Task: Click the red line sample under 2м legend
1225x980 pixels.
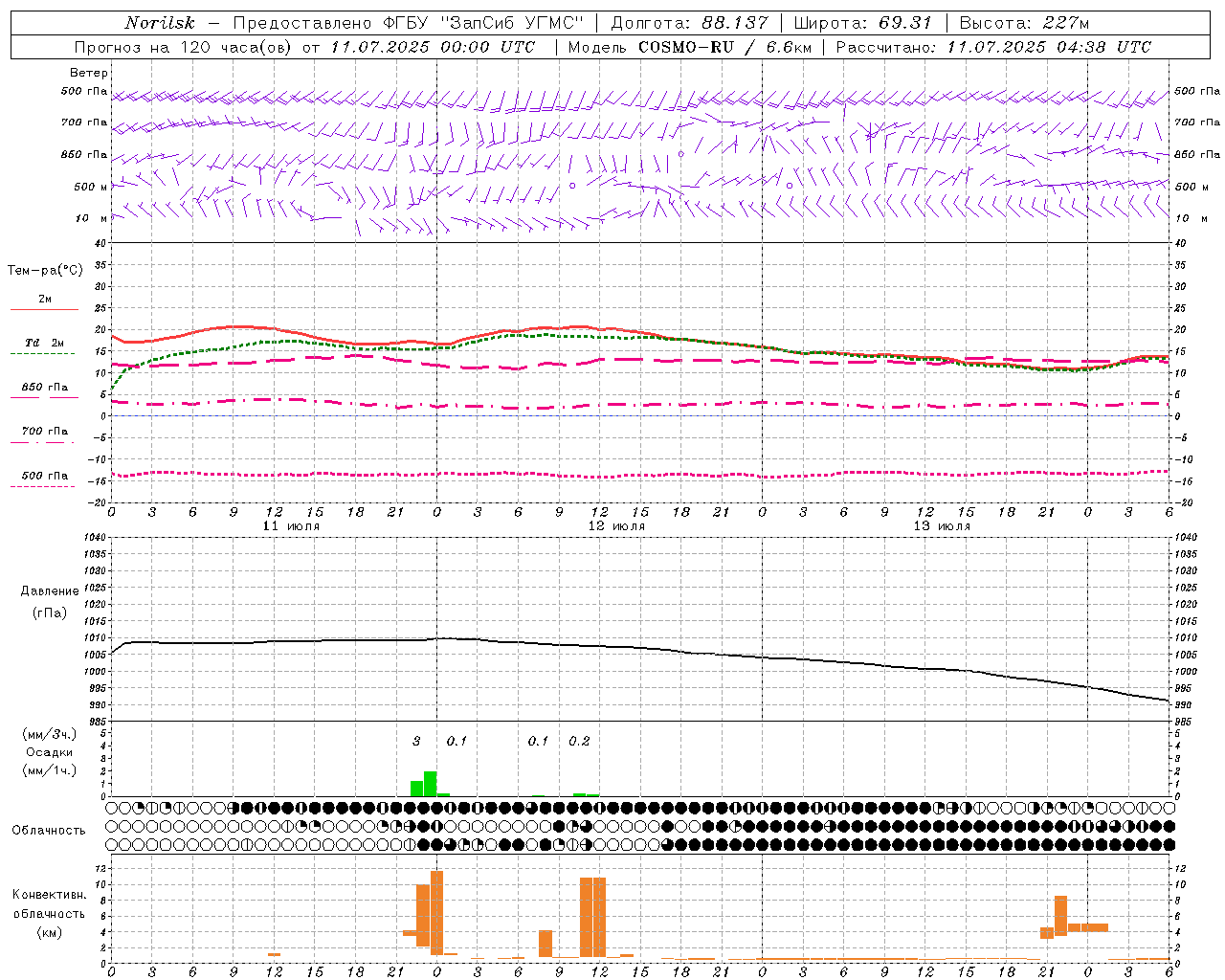Action: [x=44, y=309]
